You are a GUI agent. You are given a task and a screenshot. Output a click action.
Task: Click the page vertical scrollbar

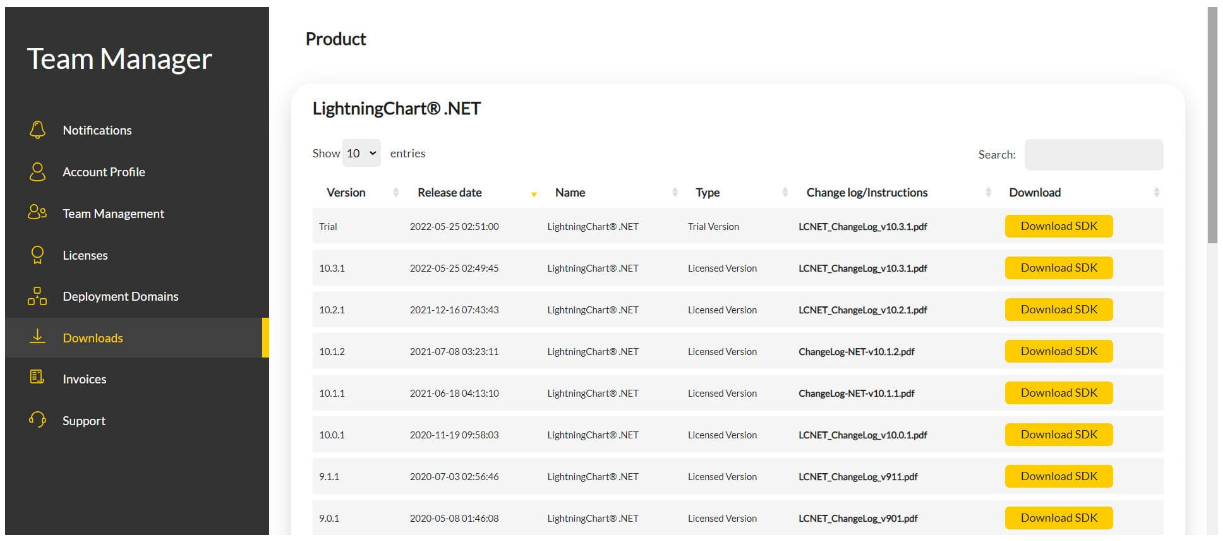[1213, 125]
